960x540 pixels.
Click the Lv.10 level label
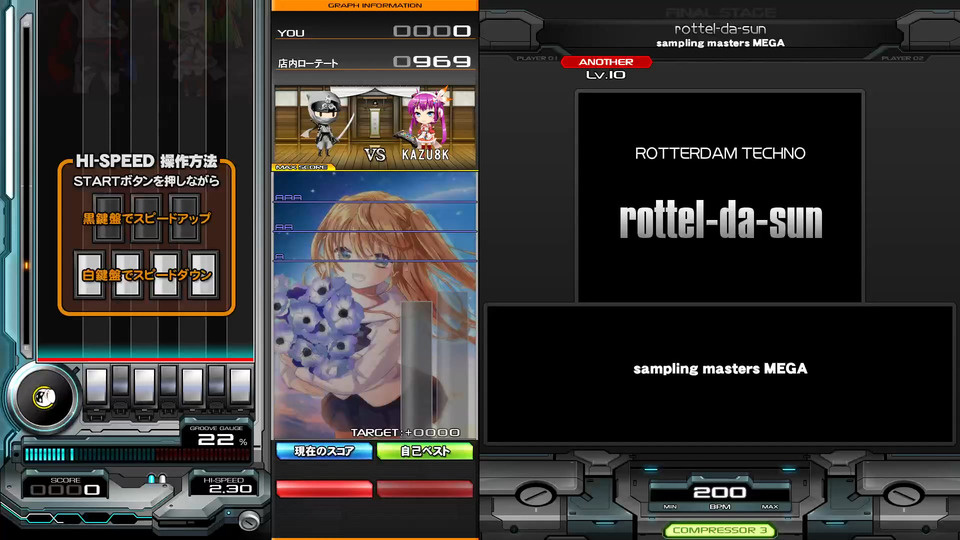pyautogui.click(x=606, y=75)
